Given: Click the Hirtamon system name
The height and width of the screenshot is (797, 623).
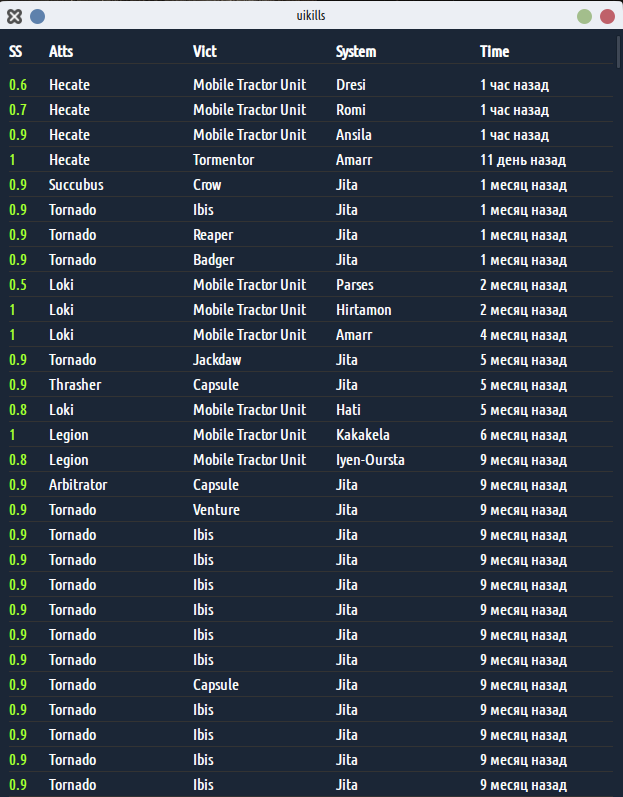Looking at the screenshot, I should click(364, 310).
